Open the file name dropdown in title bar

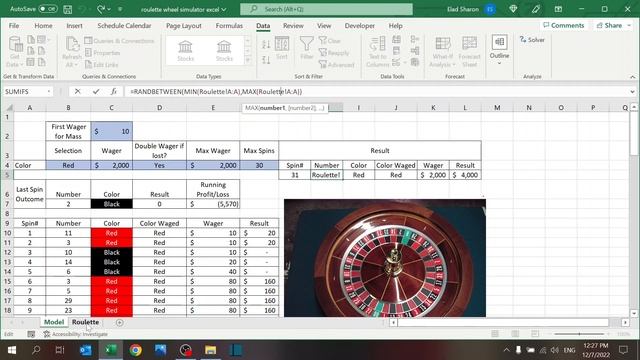click(224, 9)
